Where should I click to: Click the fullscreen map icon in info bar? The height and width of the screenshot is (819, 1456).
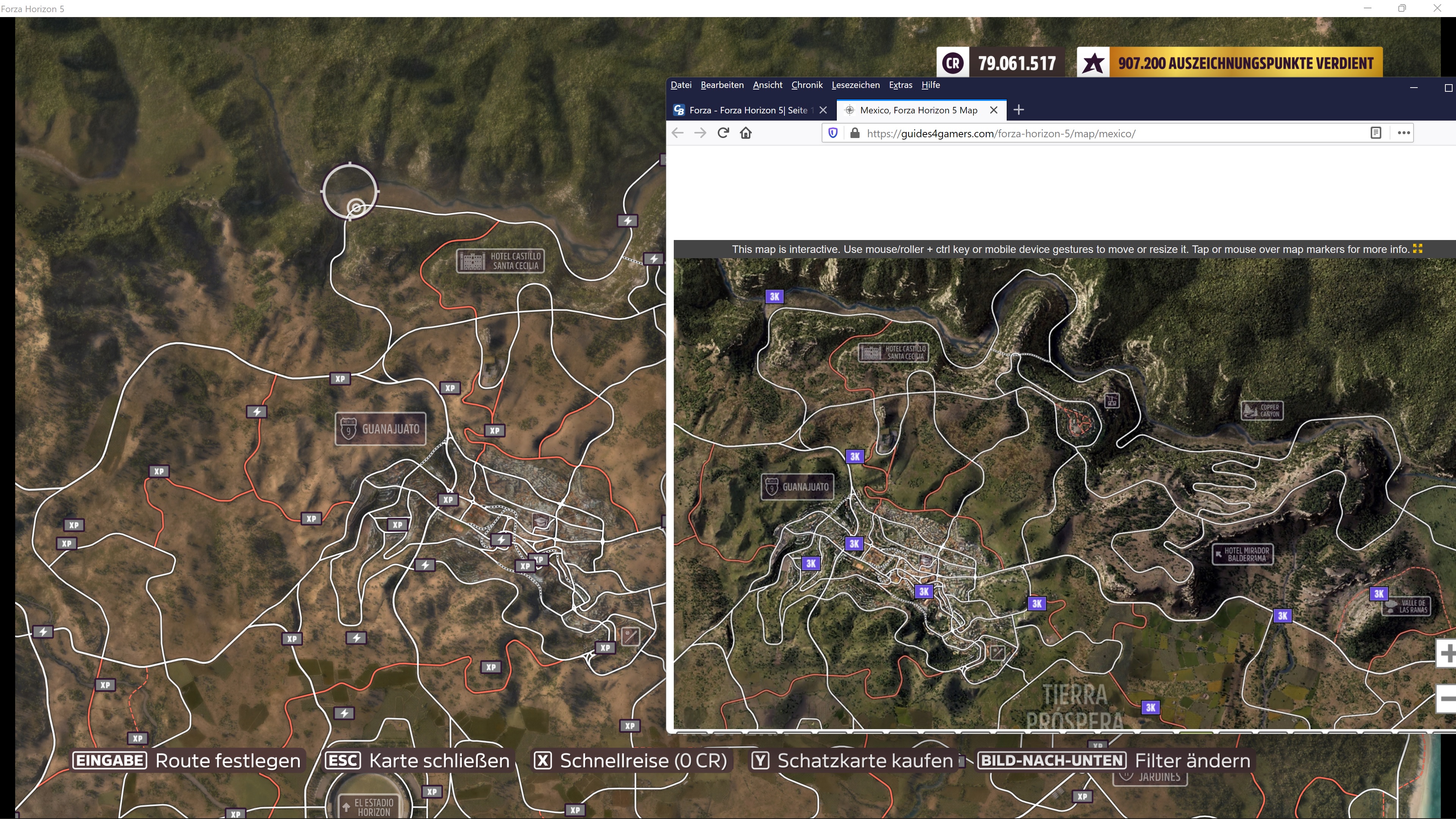(x=1418, y=249)
